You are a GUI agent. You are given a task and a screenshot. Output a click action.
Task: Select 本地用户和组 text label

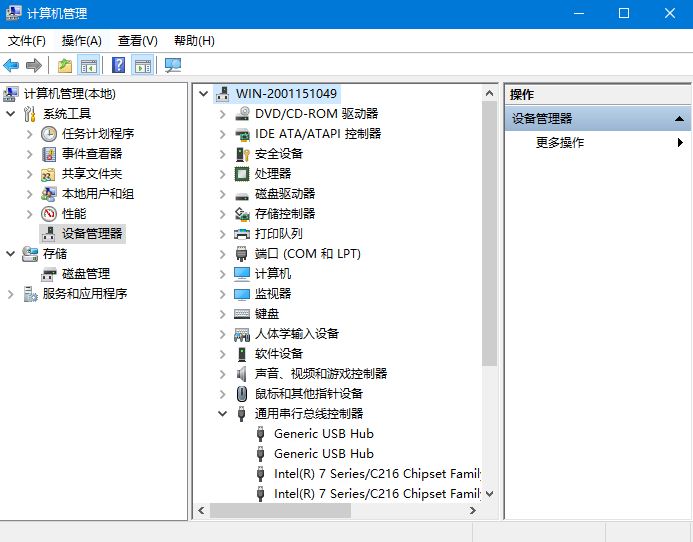click(x=98, y=194)
